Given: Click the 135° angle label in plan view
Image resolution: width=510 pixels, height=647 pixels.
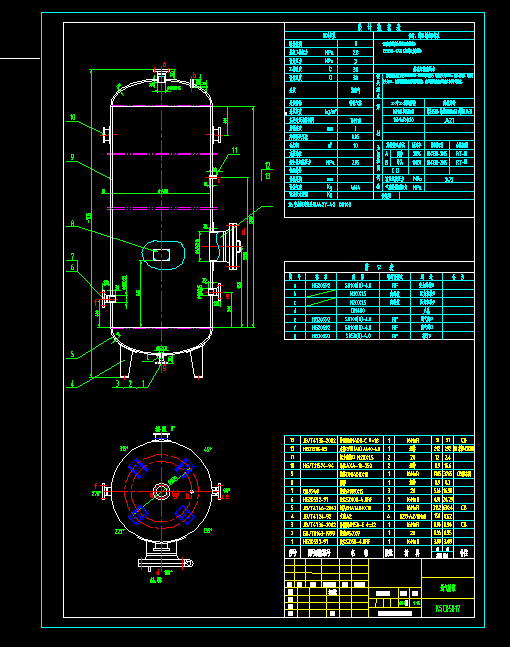Looking at the screenshot, I should [208, 530].
